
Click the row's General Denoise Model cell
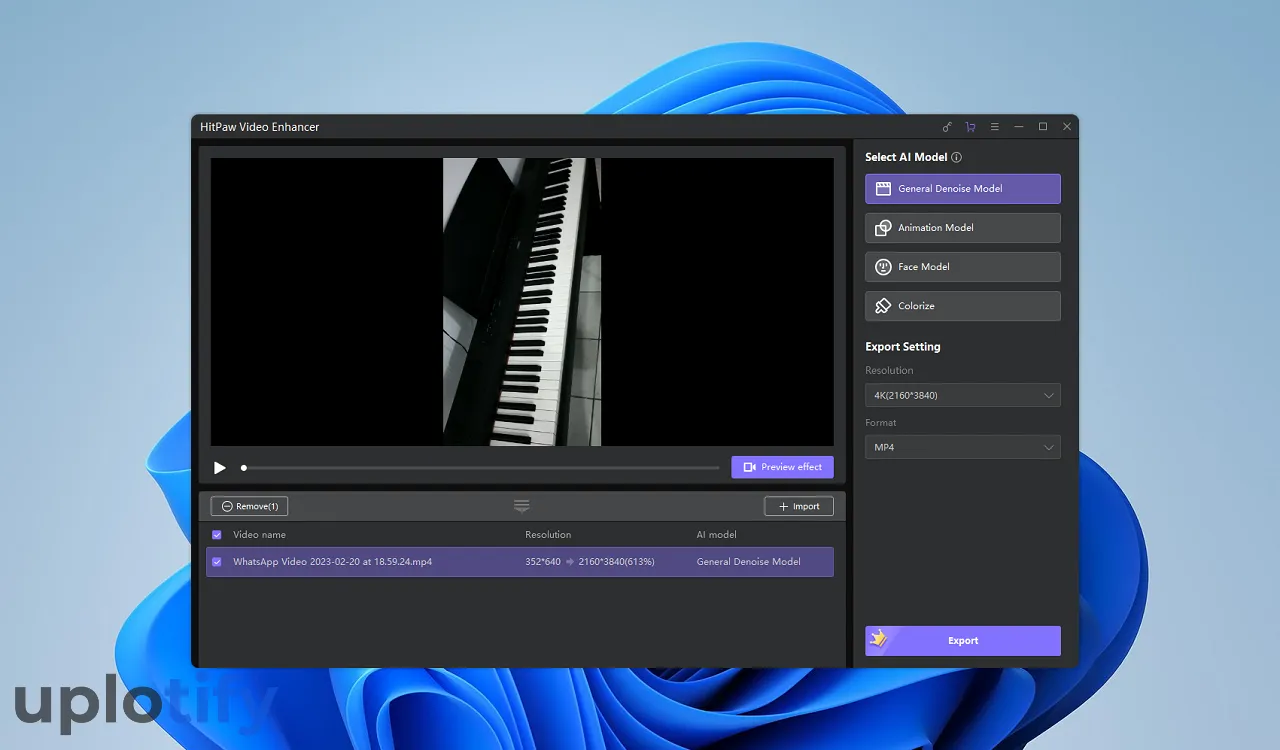748,562
